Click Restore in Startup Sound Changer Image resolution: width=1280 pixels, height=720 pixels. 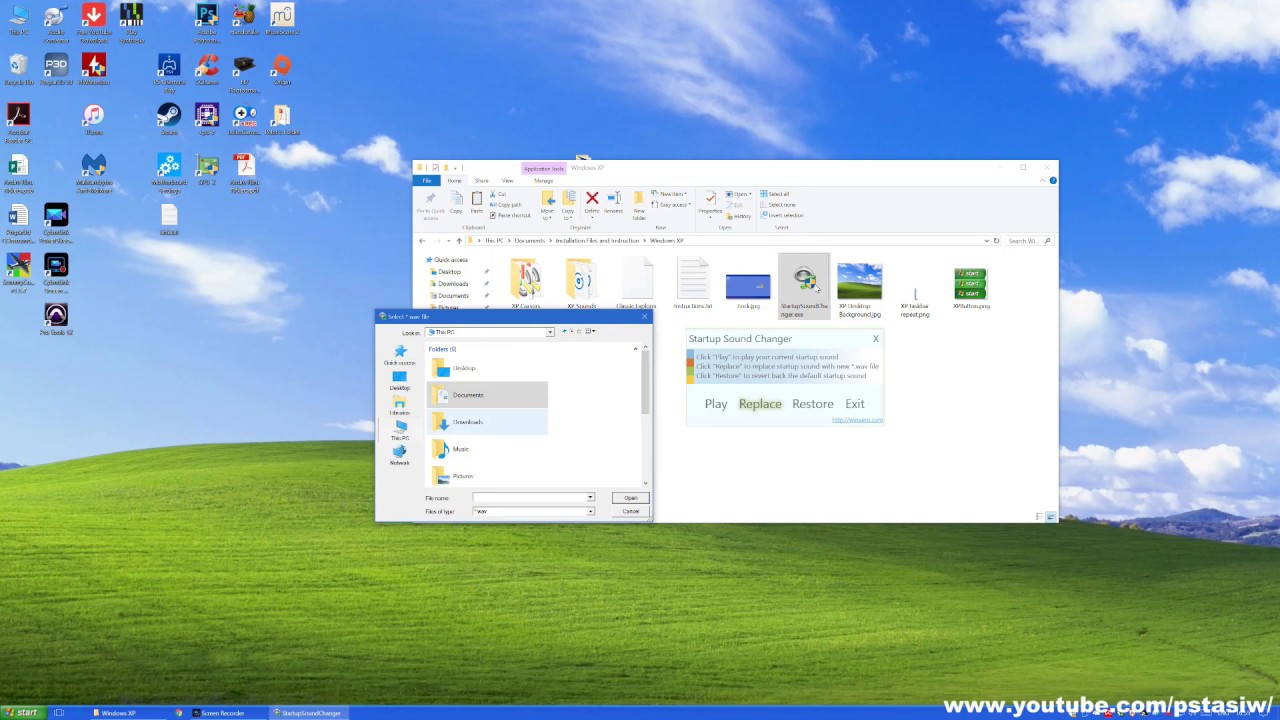(813, 404)
